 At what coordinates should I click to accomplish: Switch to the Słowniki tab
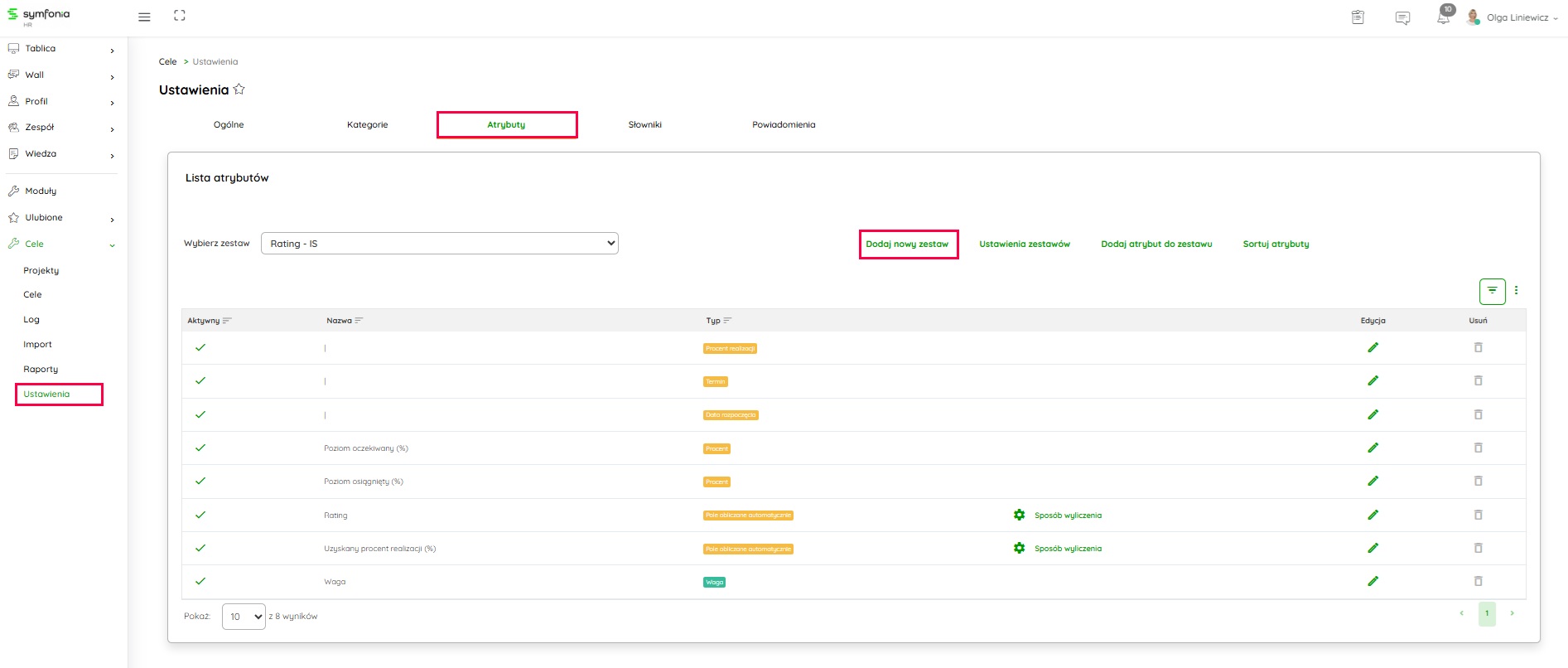(644, 125)
